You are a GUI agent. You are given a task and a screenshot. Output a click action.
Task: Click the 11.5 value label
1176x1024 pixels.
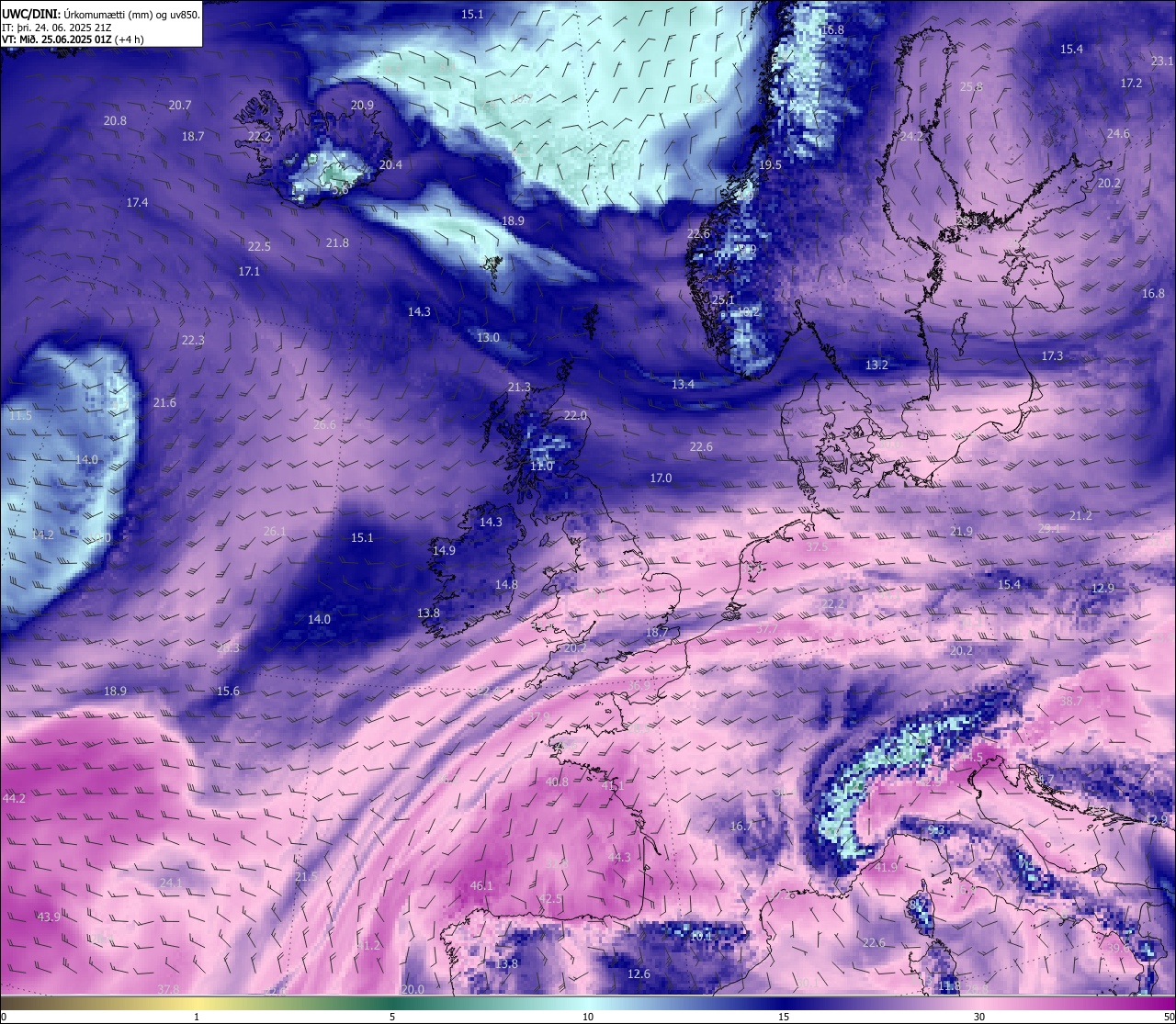point(20,416)
